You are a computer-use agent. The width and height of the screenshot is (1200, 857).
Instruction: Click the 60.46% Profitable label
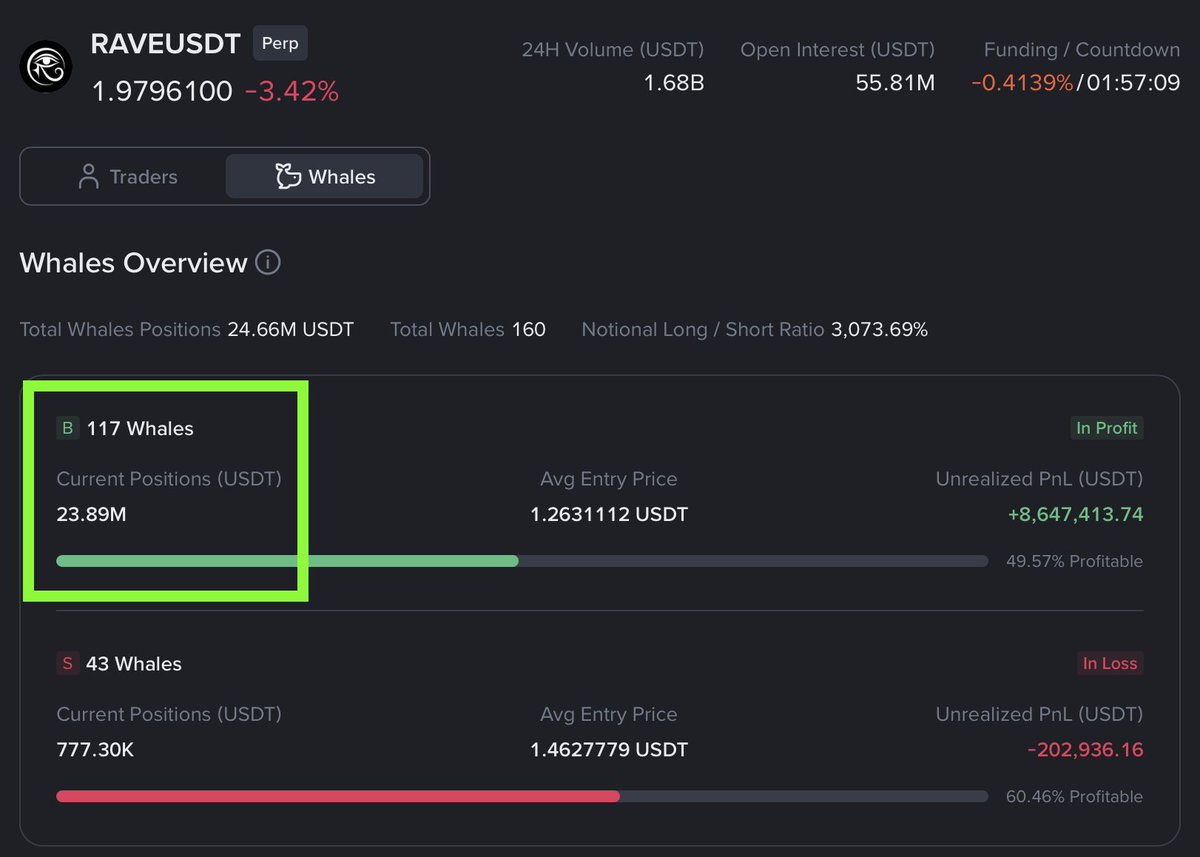pyautogui.click(x=1074, y=796)
